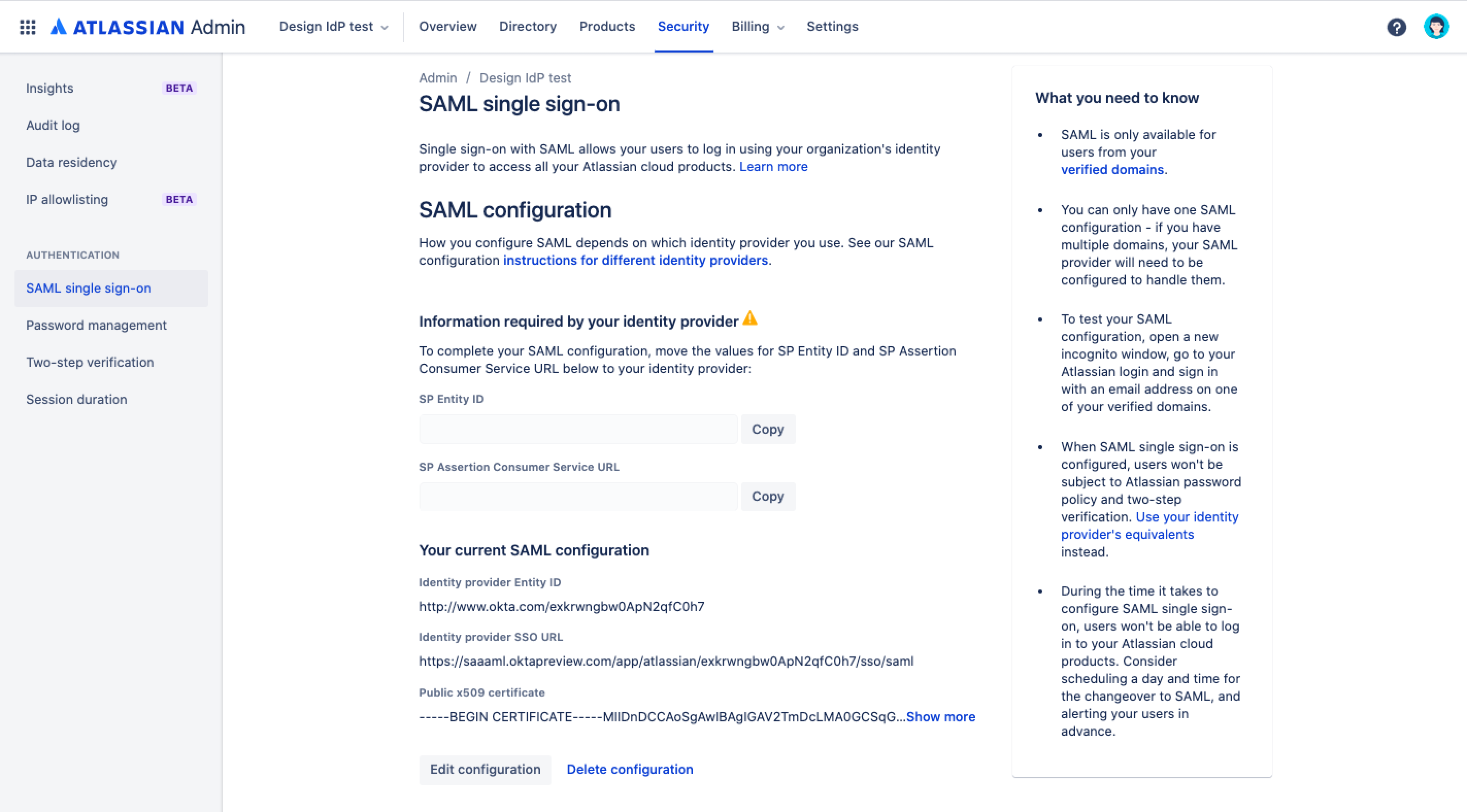Click the user avatar profile icon
The width and height of the screenshot is (1467, 812).
[x=1437, y=27]
